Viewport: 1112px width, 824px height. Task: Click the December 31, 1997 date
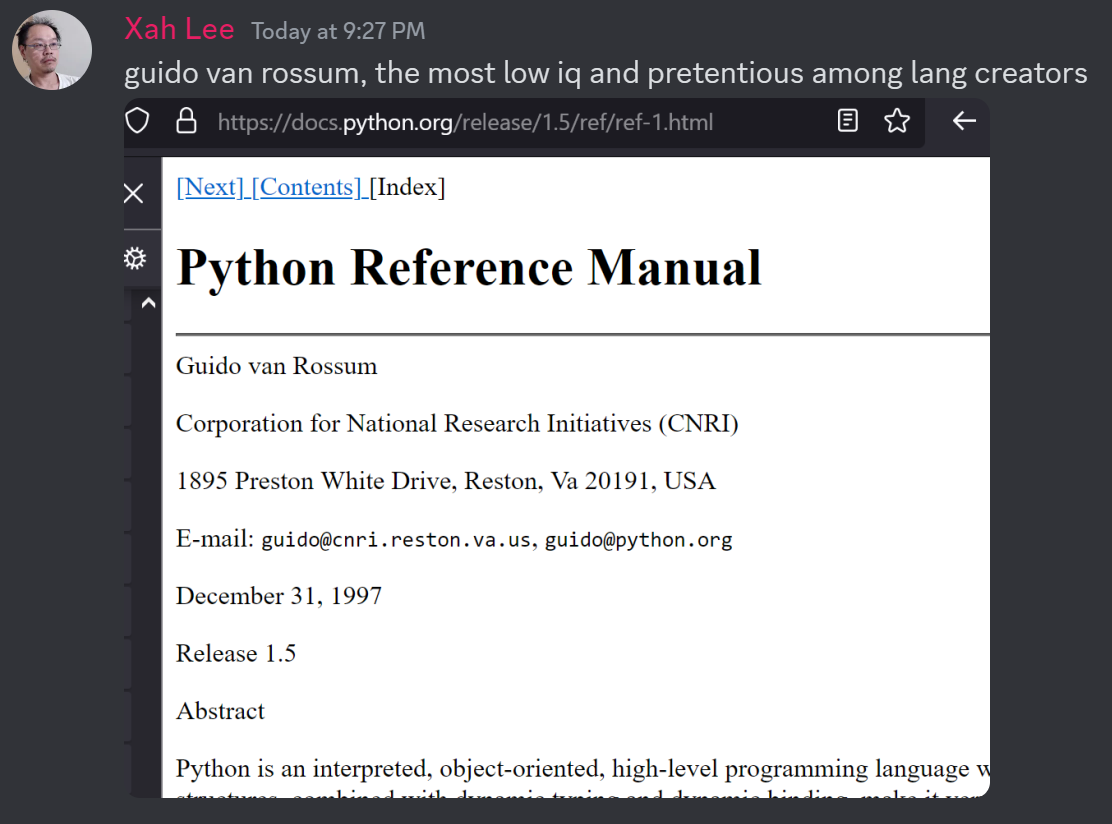click(x=279, y=596)
